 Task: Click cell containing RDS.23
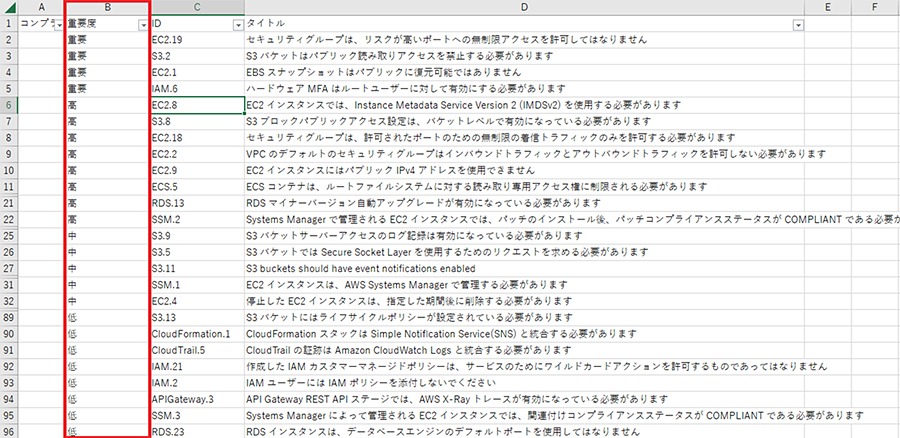click(197, 431)
